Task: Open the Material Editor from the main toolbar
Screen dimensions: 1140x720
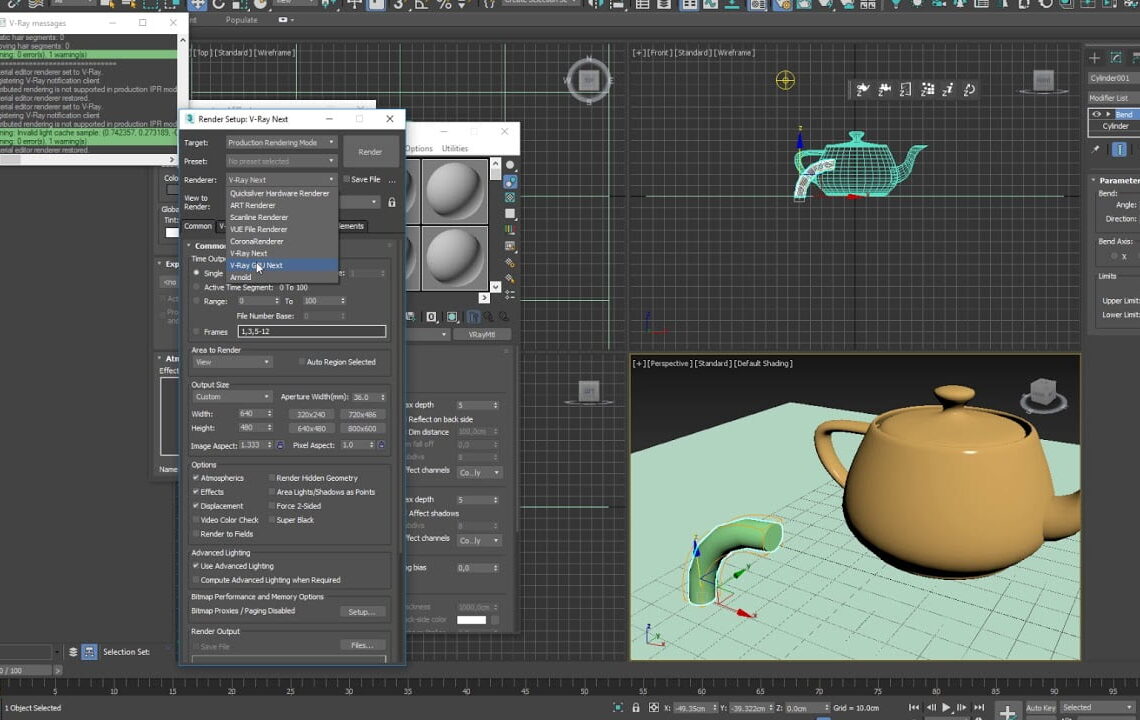Action: click(757, 7)
